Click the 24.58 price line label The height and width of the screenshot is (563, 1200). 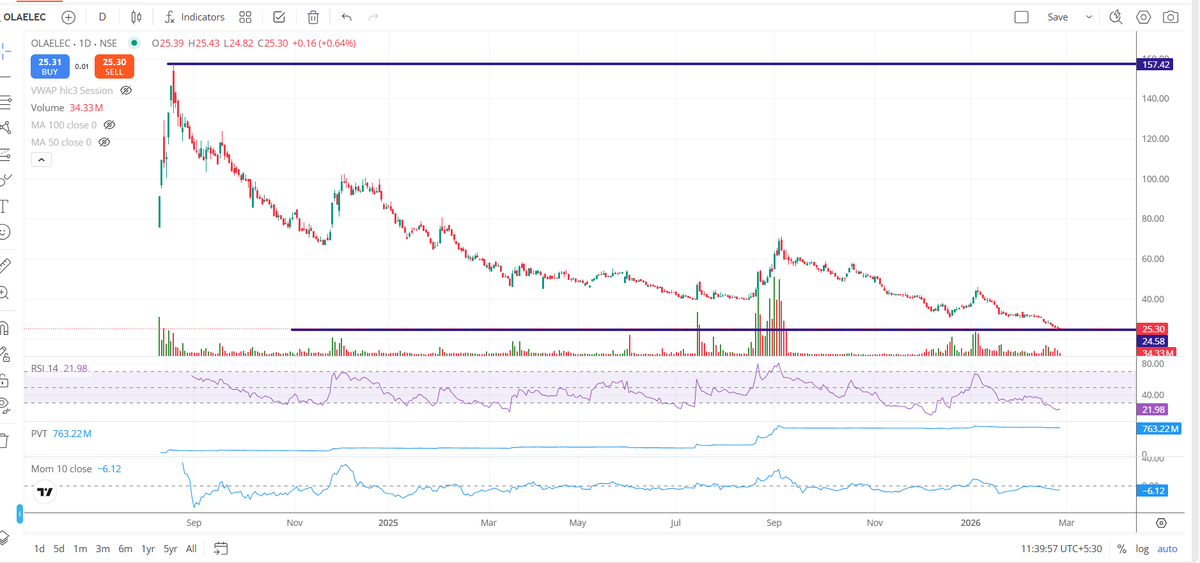pyautogui.click(x=1155, y=341)
